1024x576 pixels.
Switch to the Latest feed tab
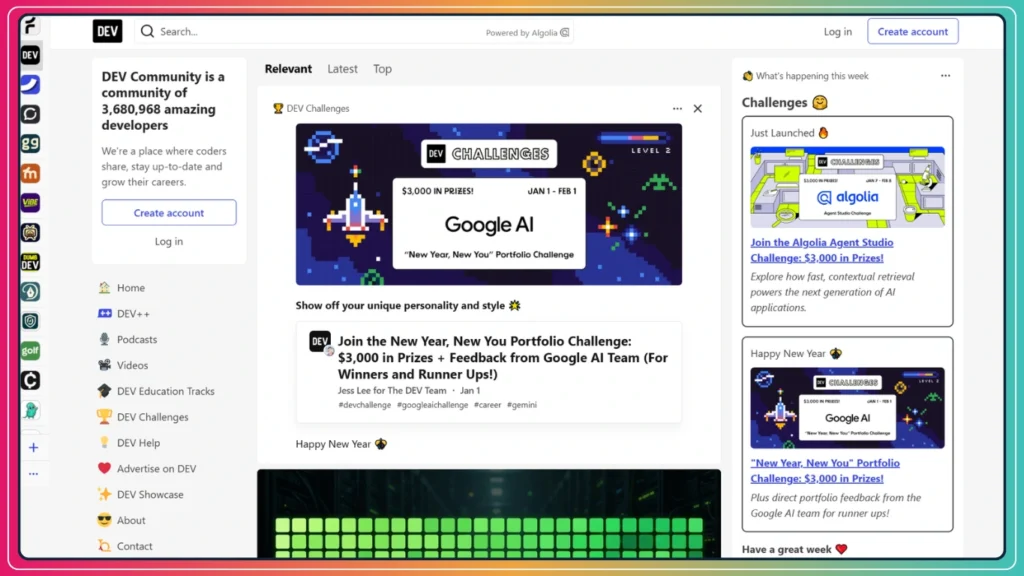pyautogui.click(x=342, y=69)
